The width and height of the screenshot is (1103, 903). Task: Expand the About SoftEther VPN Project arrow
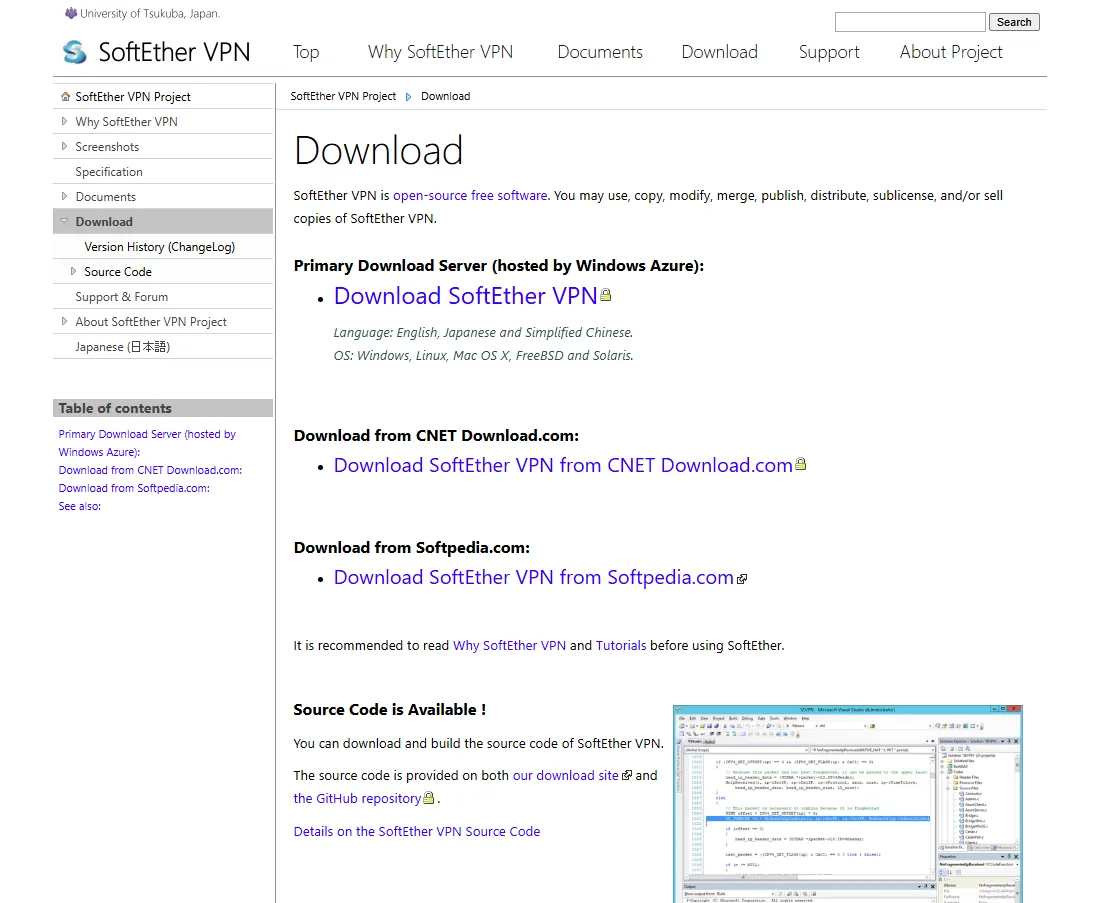[x=64, y=321]
